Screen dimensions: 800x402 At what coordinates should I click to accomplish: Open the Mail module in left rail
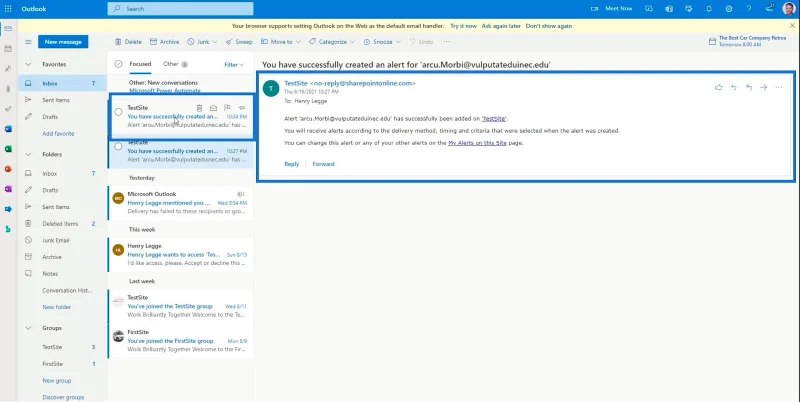click(8, 29)
